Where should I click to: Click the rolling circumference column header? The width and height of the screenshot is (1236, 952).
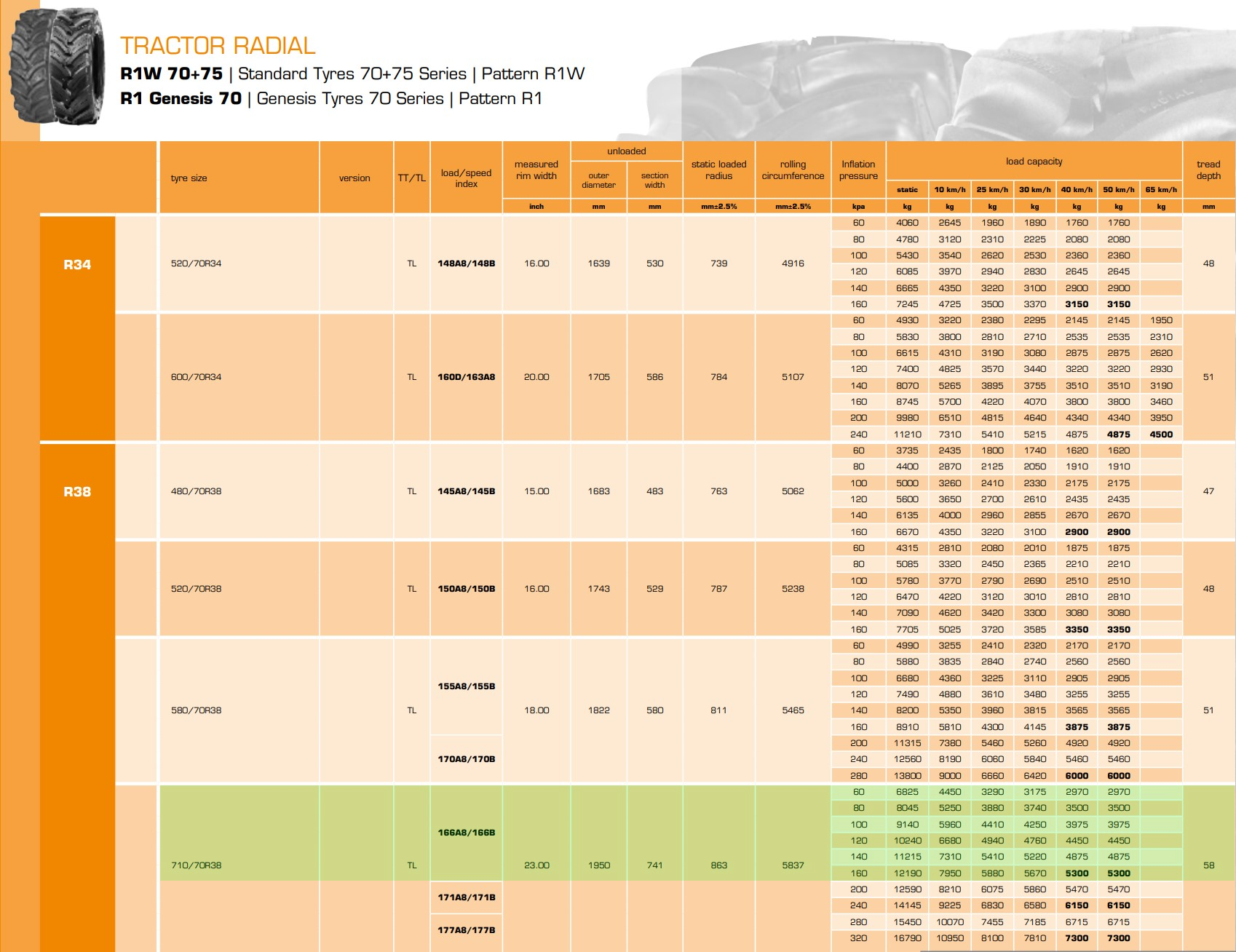[x=793, y=170]
